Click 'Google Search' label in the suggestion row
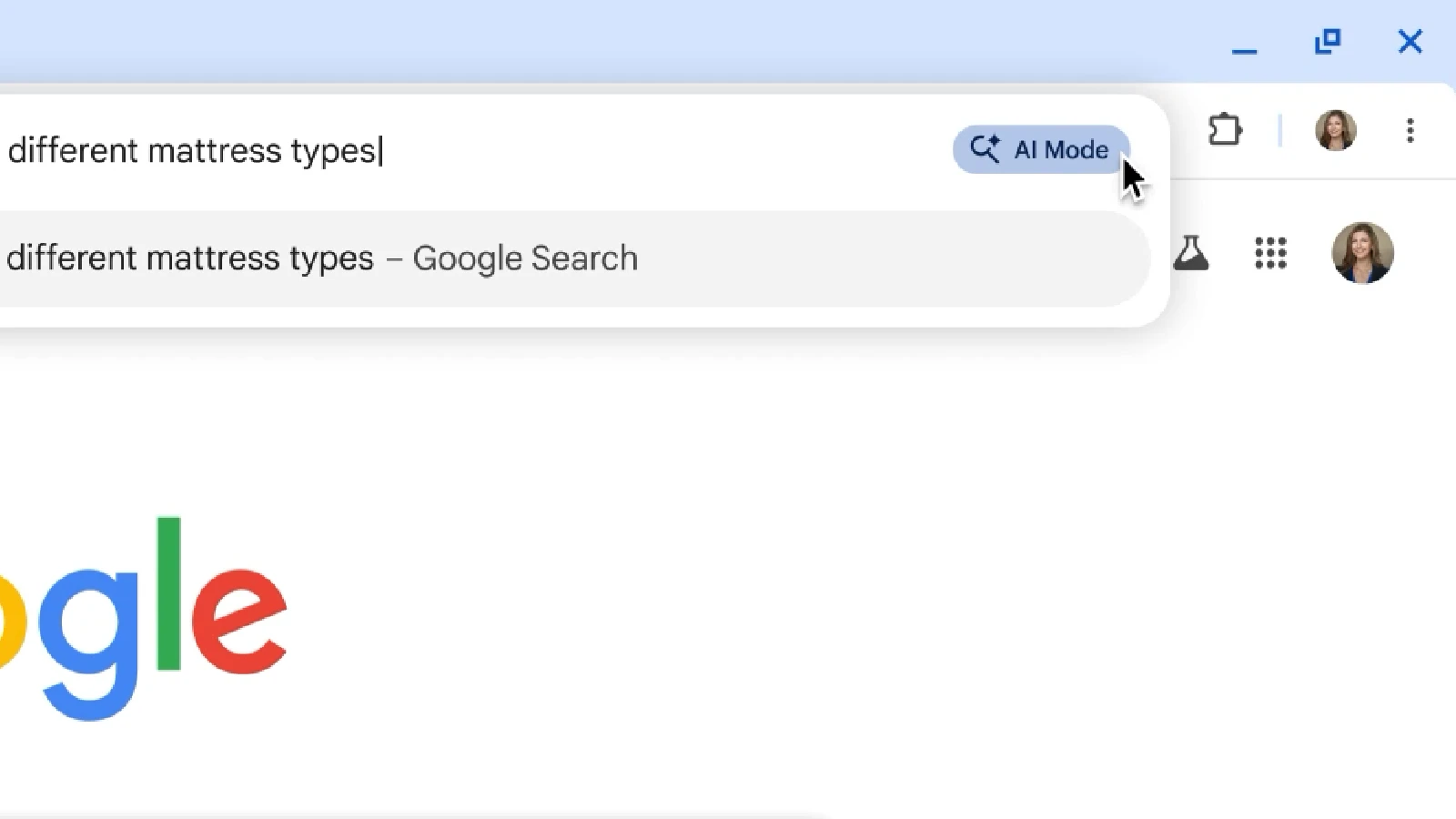 tap(525, 258)
